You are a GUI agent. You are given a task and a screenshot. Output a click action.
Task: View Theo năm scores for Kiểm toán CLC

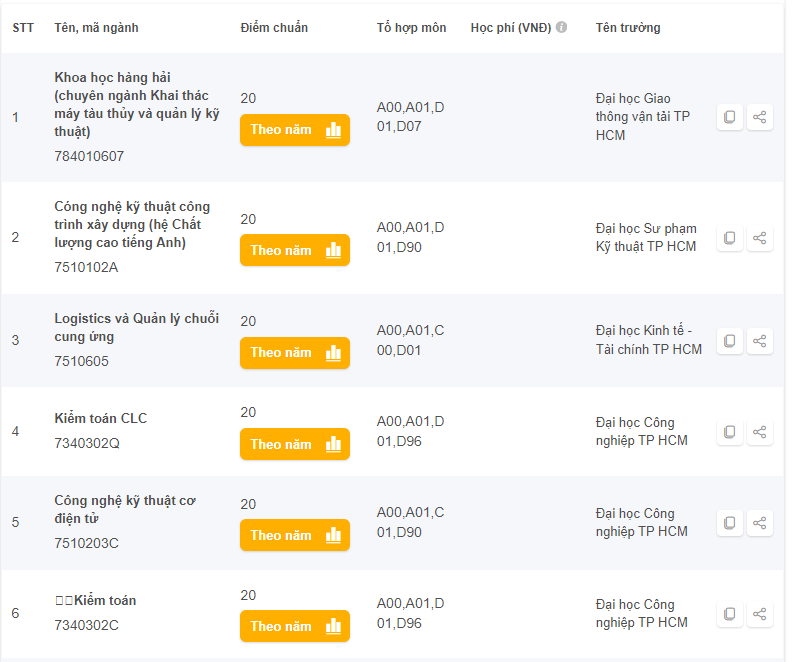tap(295, 444)
